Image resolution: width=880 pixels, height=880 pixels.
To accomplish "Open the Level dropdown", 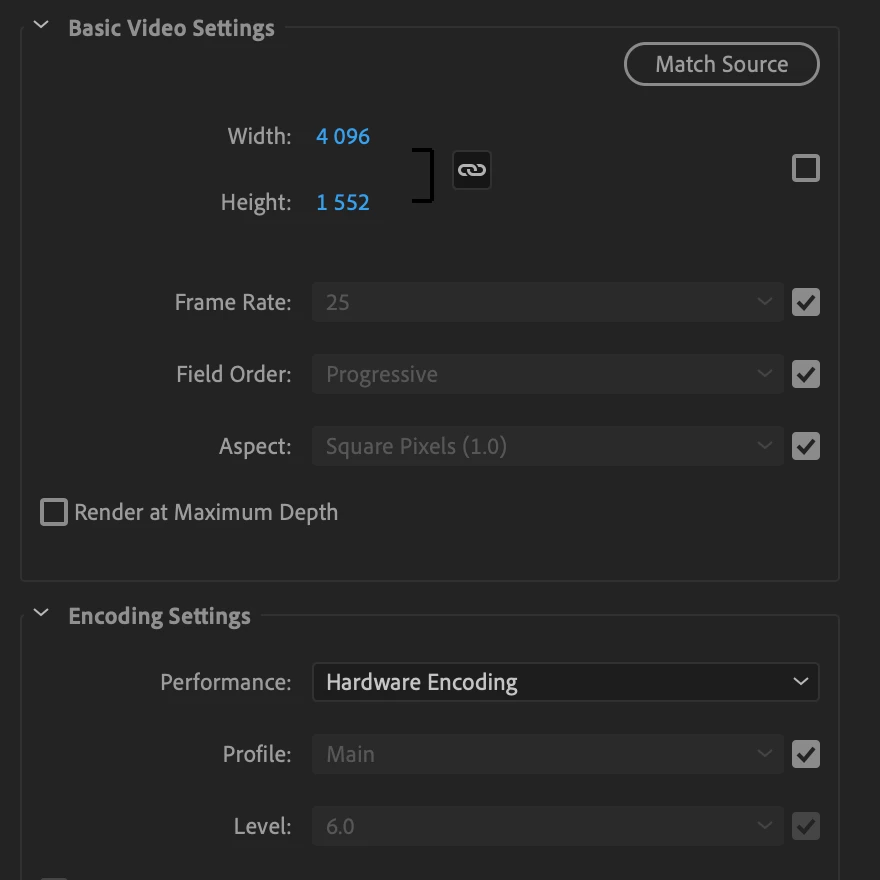I will pos(547,826).
